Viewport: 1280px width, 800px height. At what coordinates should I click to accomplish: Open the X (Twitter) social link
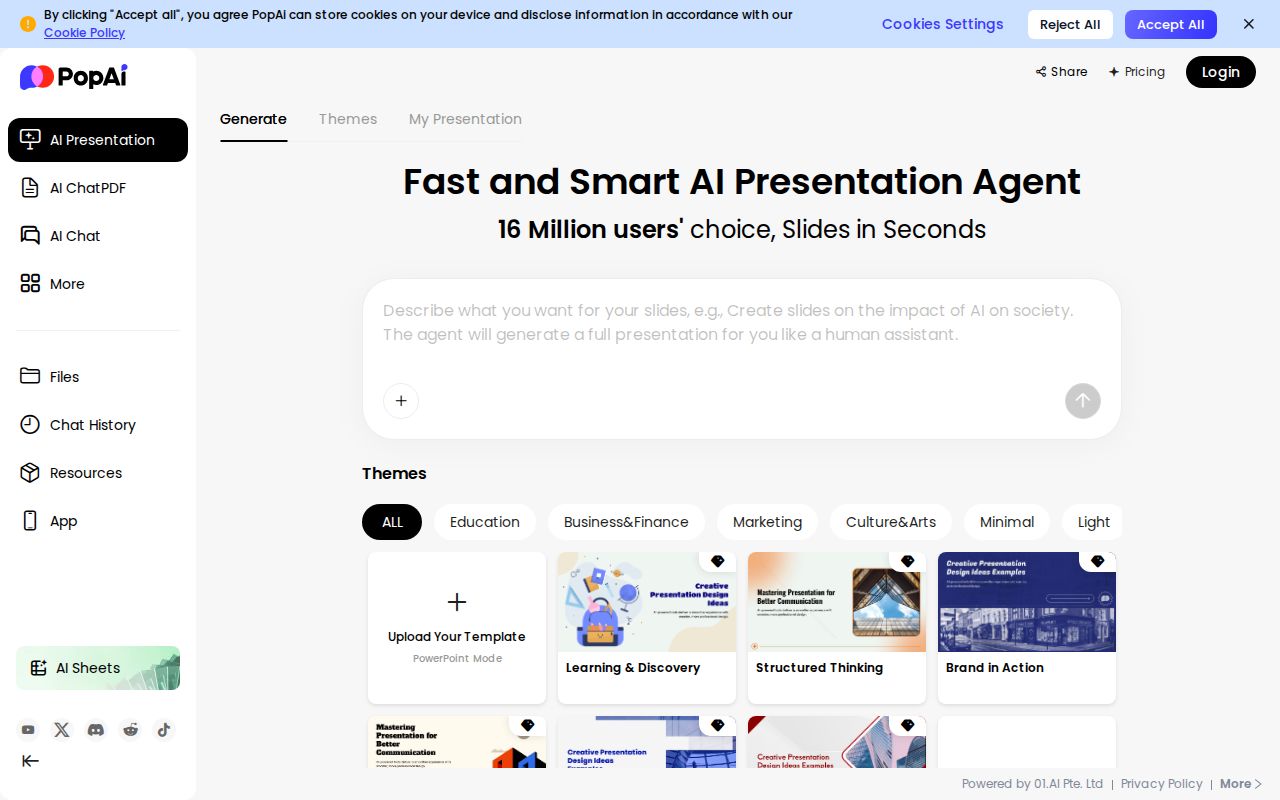62,730
